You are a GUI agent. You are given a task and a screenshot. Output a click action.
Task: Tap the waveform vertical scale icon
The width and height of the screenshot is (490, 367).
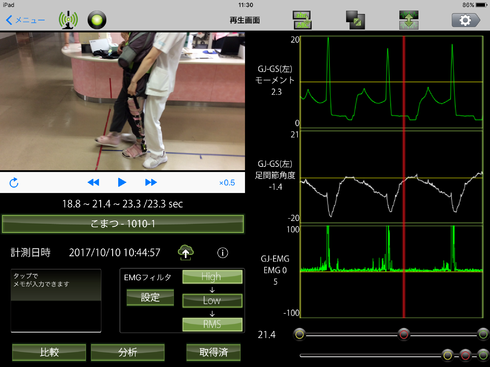(409, 20)
